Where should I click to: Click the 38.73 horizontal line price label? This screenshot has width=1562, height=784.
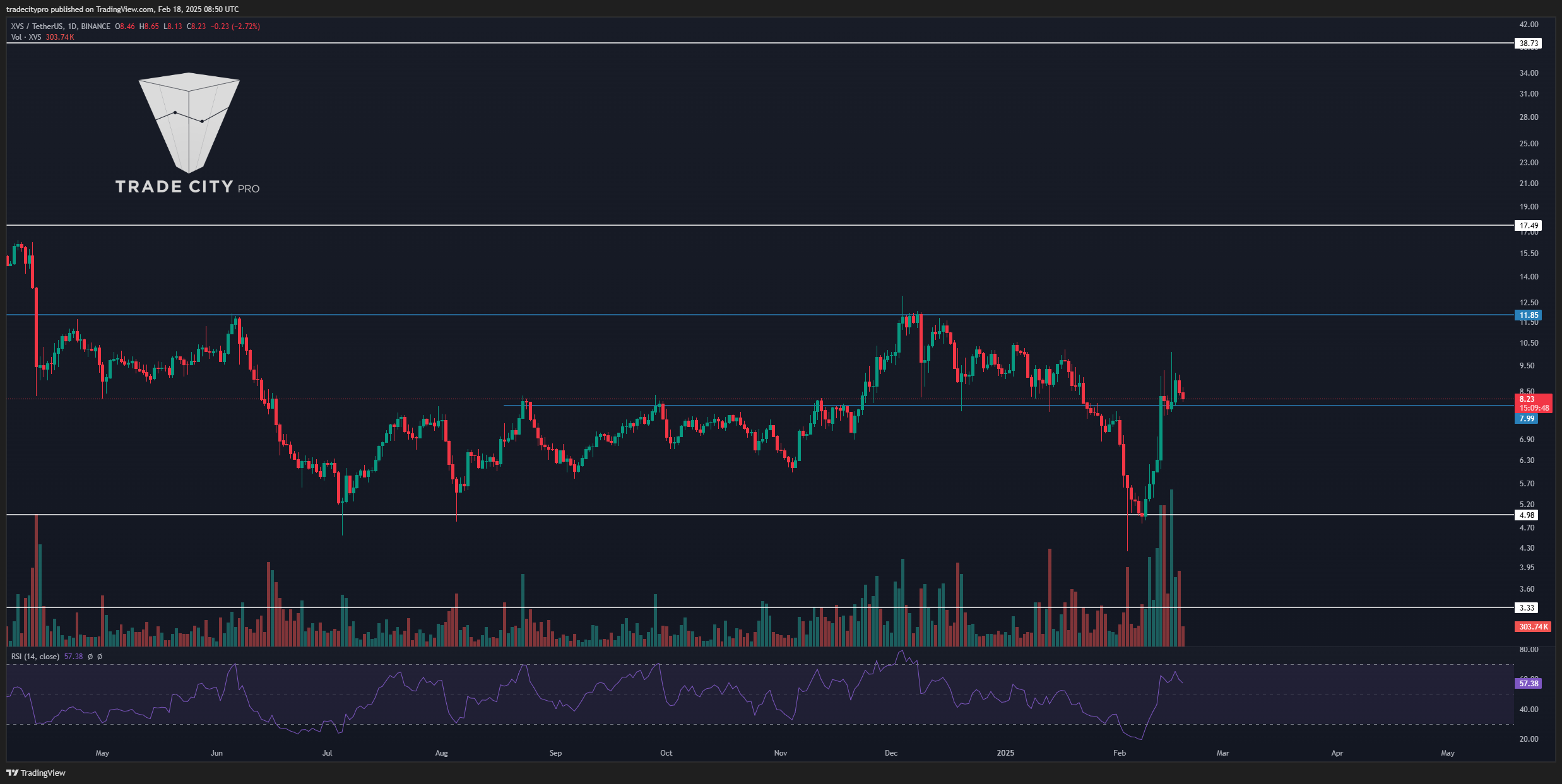tap(1528, 44)
